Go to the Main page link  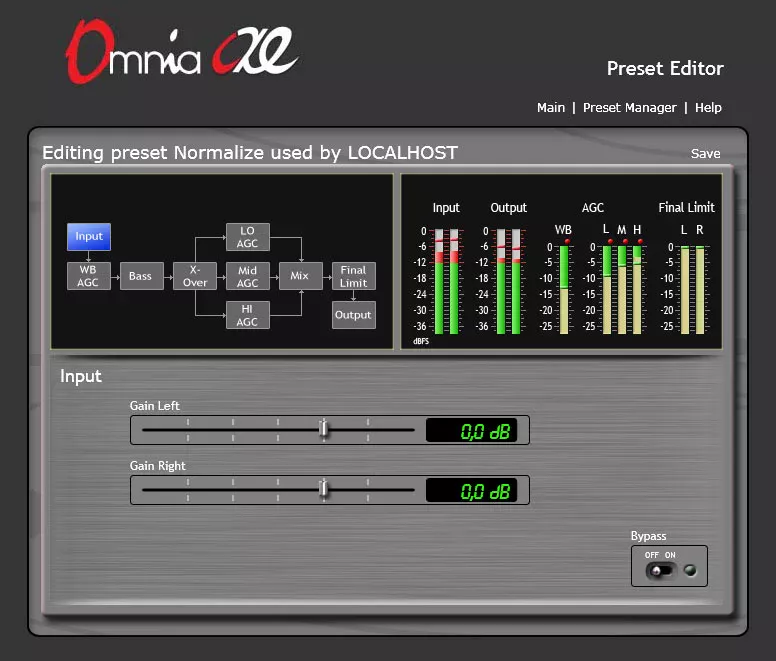point(551,108)
